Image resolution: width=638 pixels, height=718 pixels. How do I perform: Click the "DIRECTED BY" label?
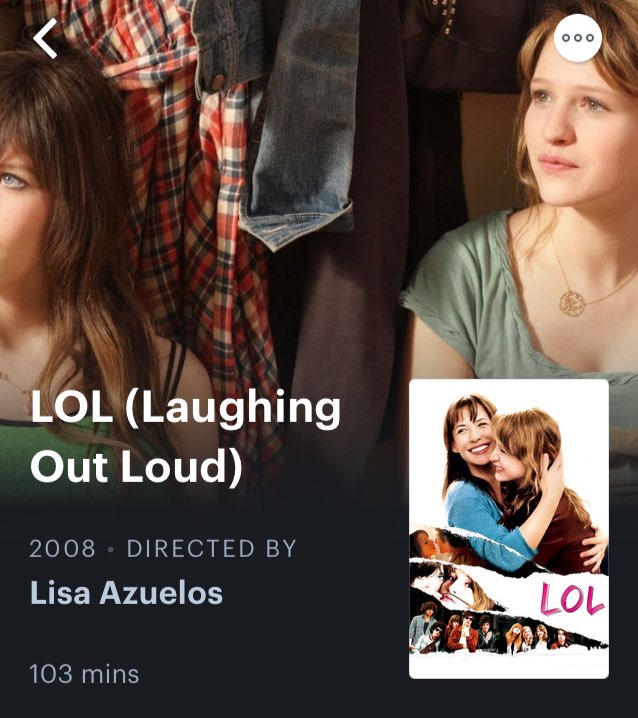pyautogui.click(x=212, y=549)
